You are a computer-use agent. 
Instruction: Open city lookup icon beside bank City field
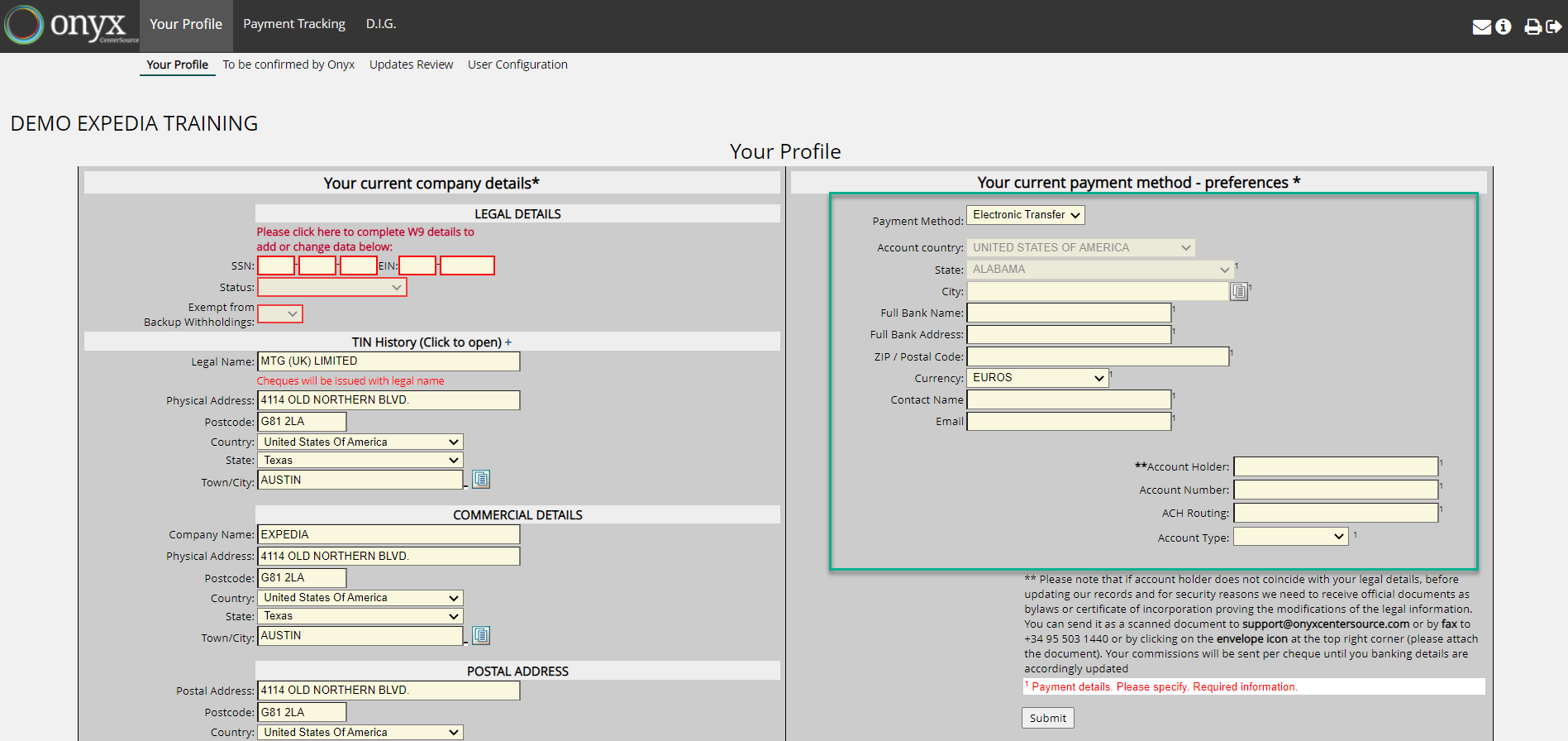click(x=1238, y=291)
